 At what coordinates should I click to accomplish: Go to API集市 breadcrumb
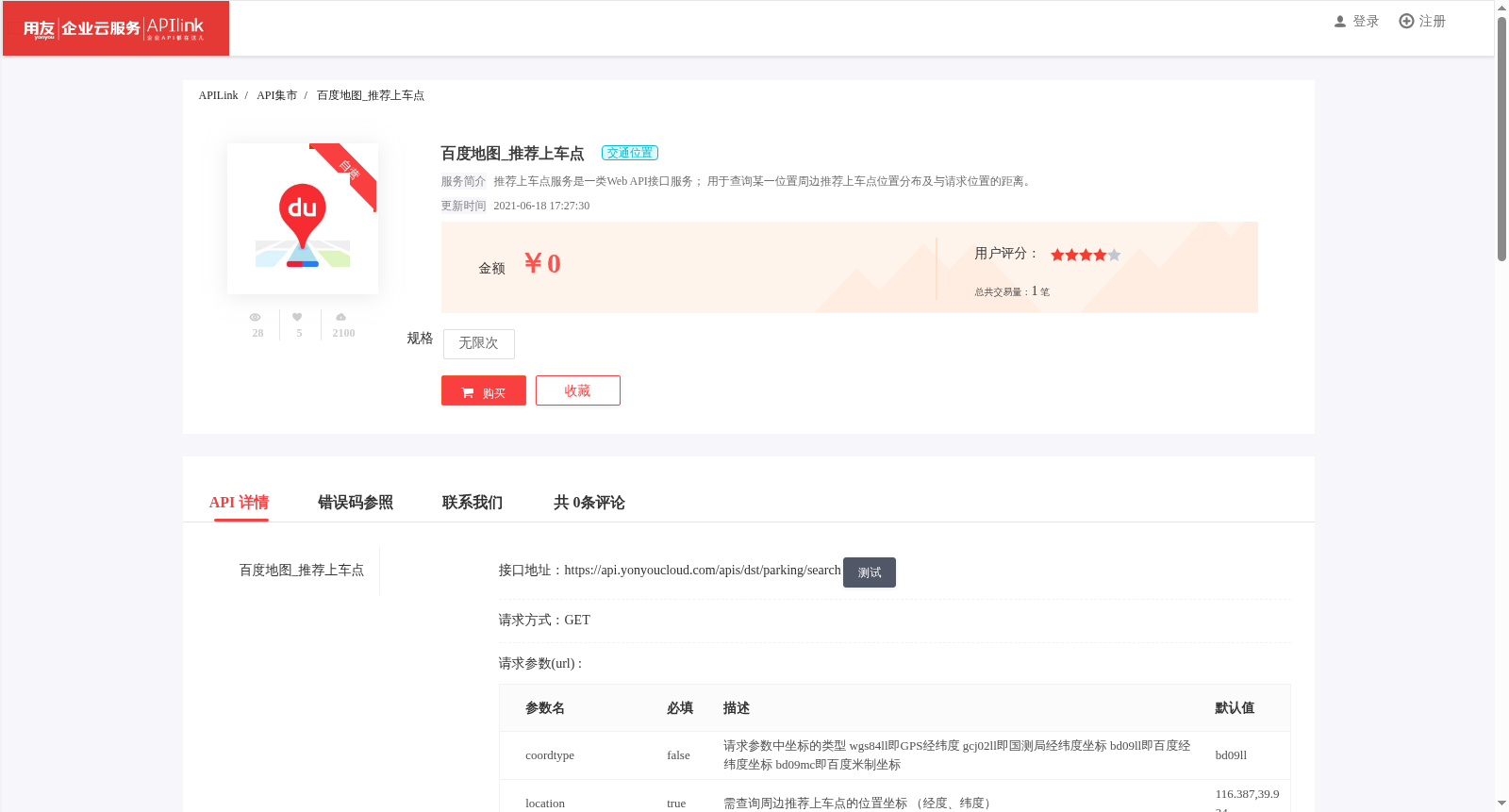[276, 95]
